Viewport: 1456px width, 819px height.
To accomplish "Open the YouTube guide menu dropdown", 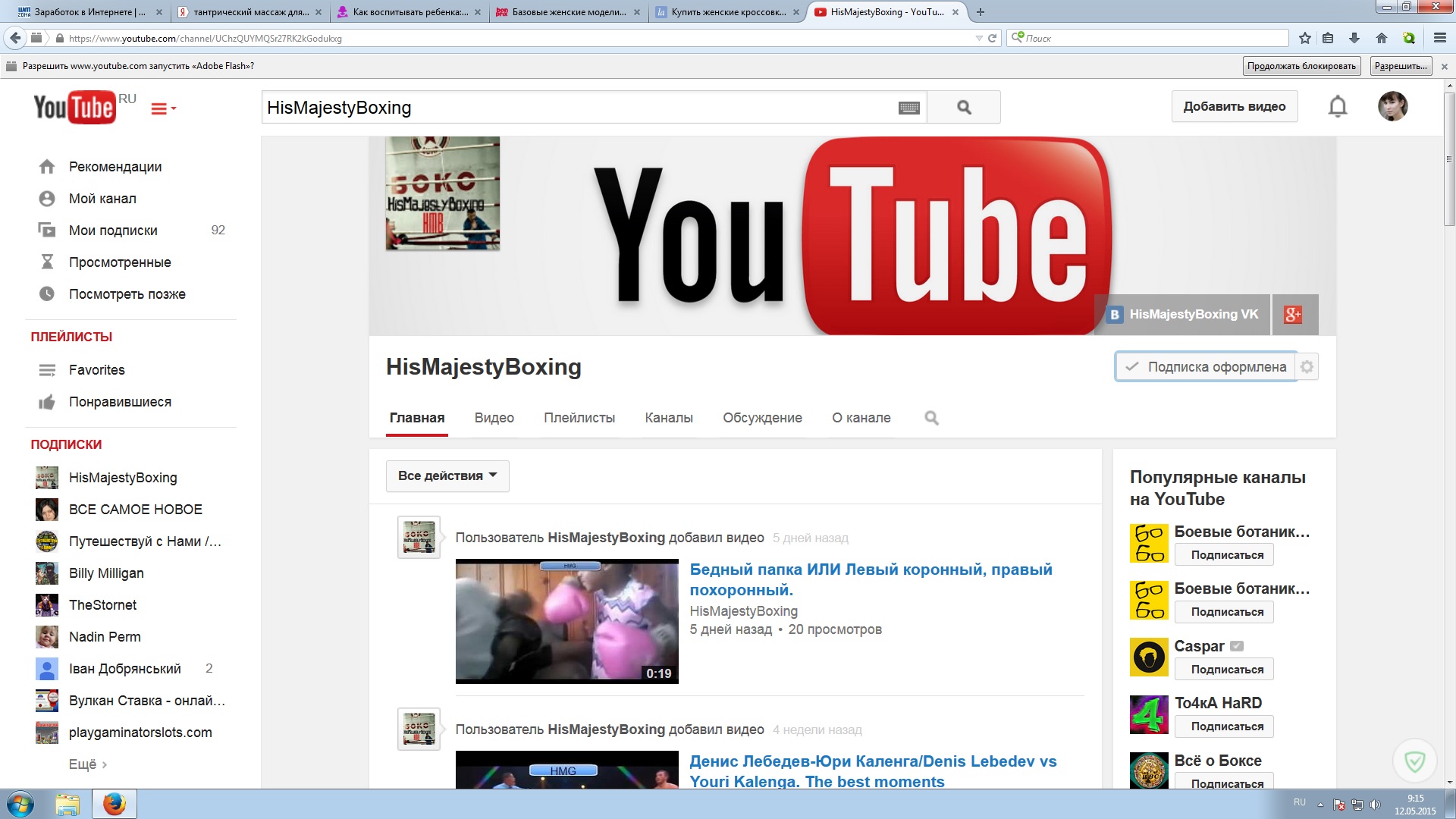I will 162,109.
